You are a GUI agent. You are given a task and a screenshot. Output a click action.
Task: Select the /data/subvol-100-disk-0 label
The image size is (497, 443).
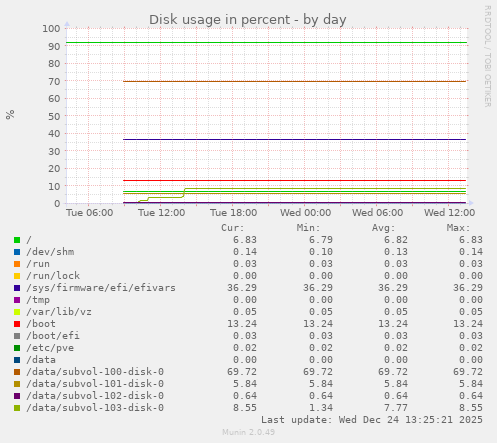(x=95, y=372)
